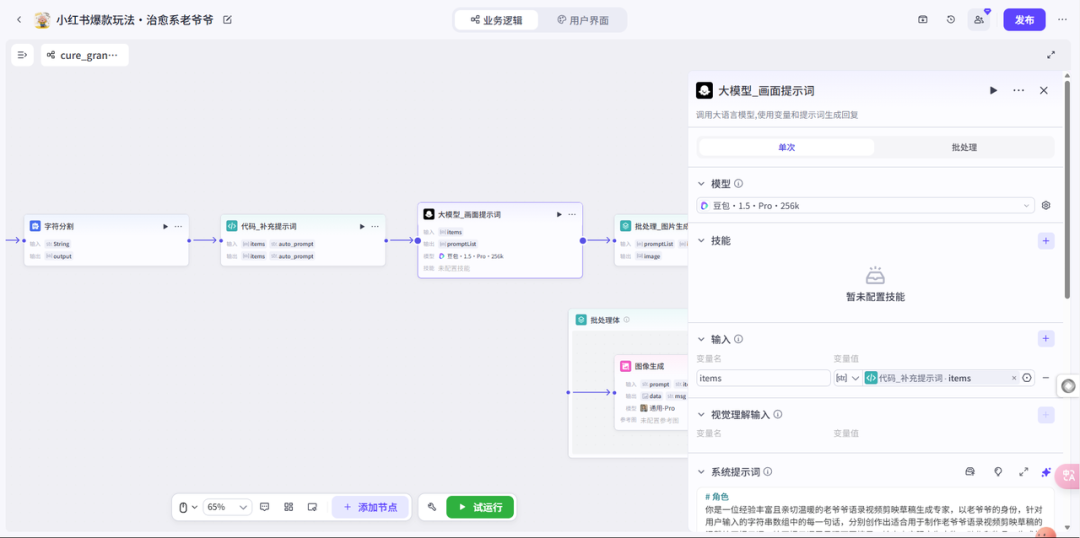Open the top-right more options menu

[x=1063, y=20]
